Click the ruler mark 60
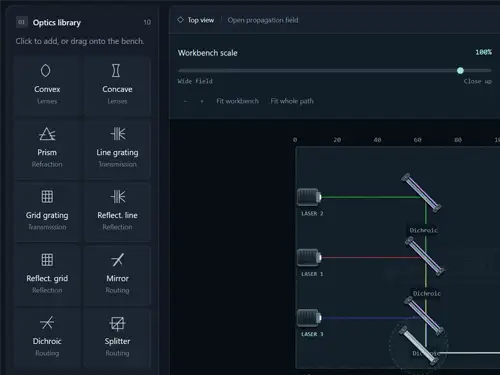This screenshot has height=375, width=500. click(x=417, y=140)
